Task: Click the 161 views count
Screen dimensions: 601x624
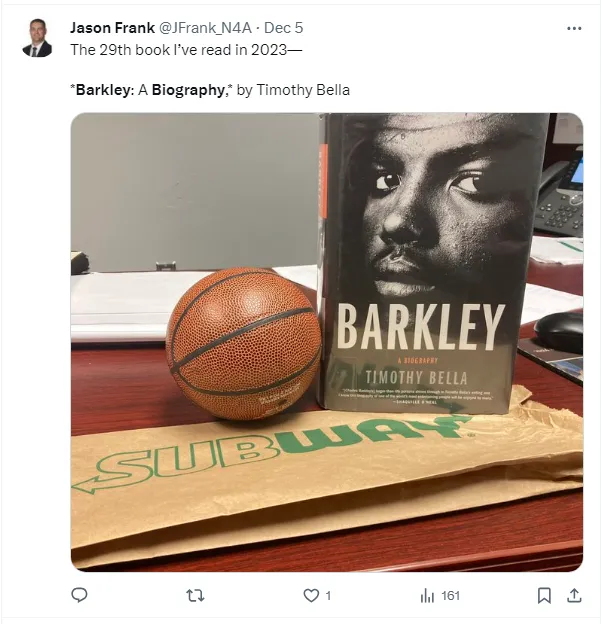Action: tap(451, 596)
